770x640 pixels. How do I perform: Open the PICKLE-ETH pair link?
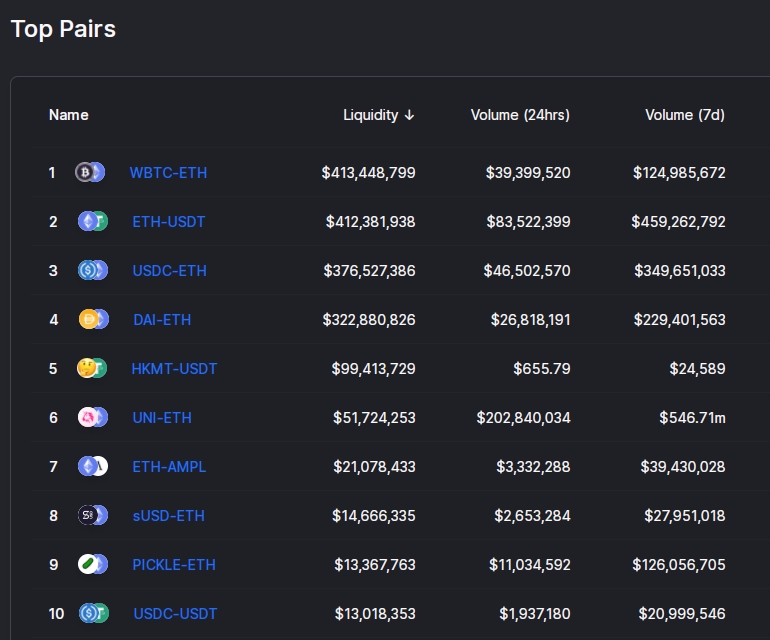coord(174,565)
